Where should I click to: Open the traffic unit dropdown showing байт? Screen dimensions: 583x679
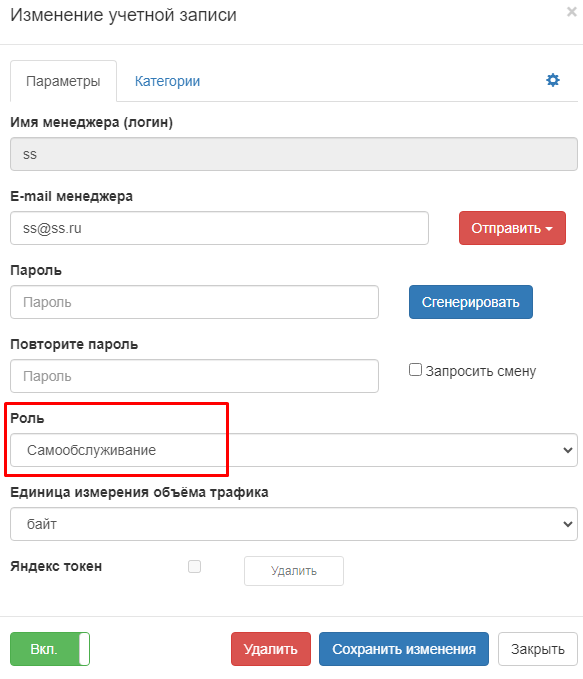[294, 524]
